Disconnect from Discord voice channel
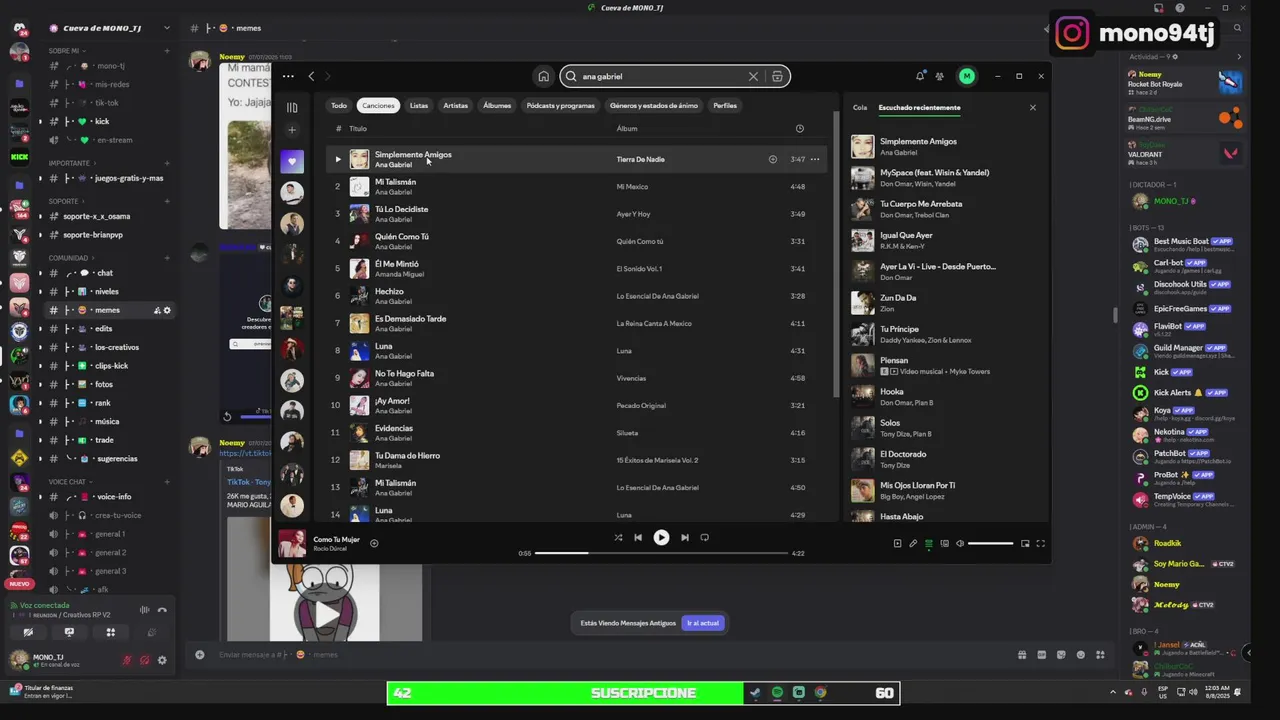 162,610
